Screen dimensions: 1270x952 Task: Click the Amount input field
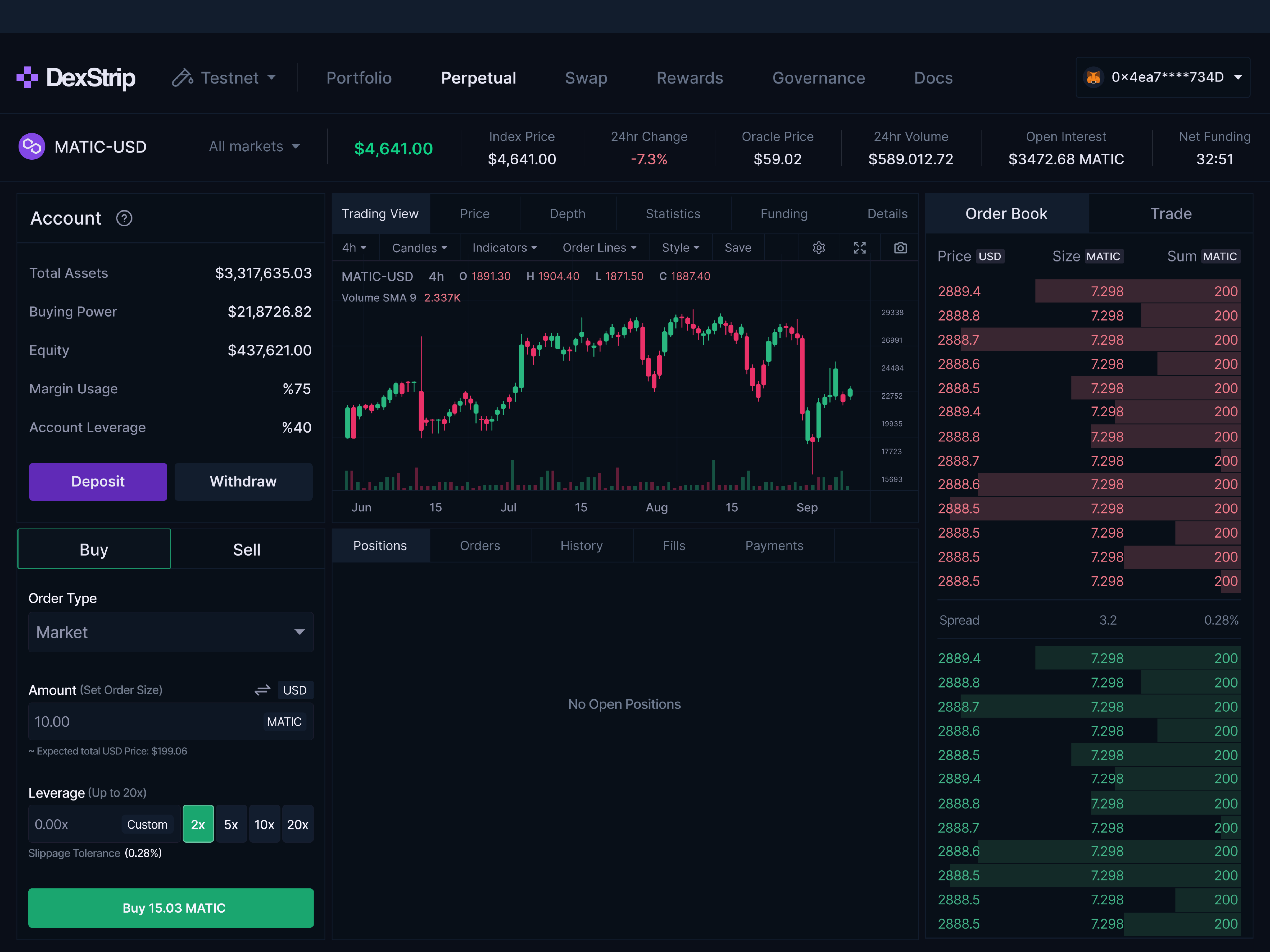pos(143,721)
